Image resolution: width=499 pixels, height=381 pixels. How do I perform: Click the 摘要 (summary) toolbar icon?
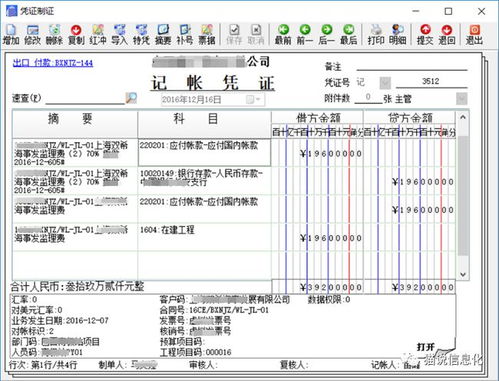[163, 35]
